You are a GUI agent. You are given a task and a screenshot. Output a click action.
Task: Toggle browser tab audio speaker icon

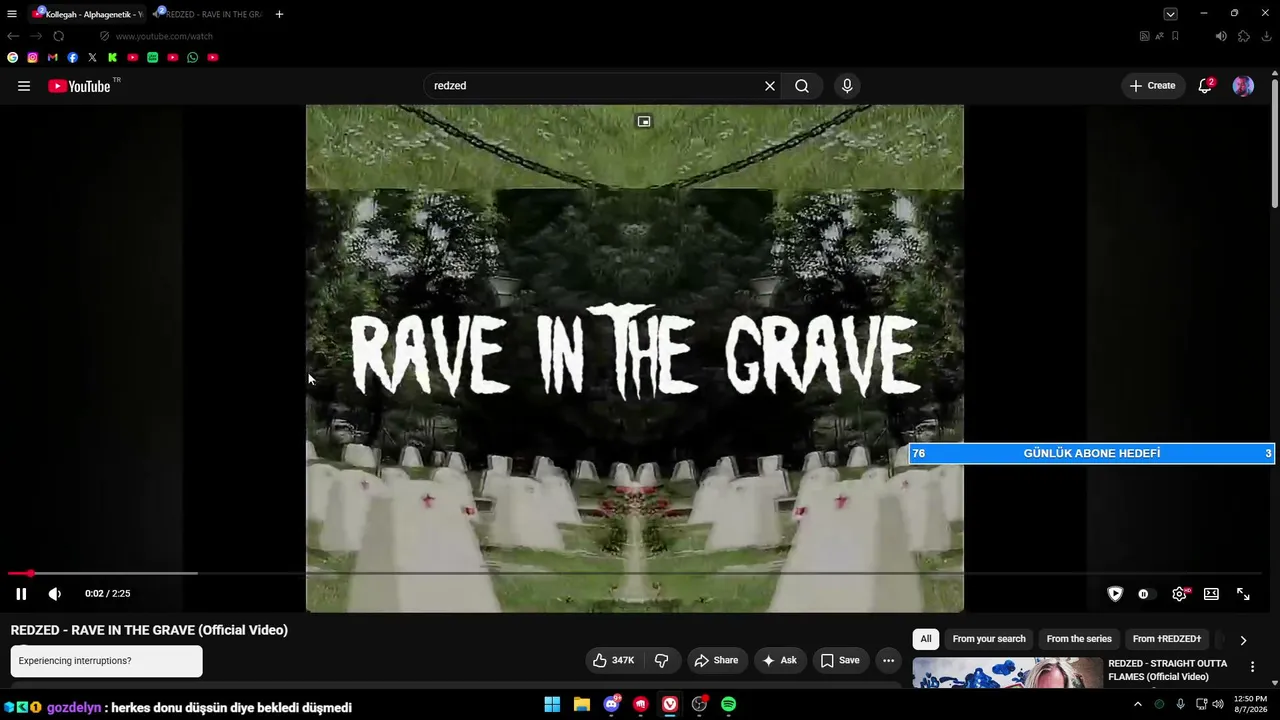[x=1221, y=36]
